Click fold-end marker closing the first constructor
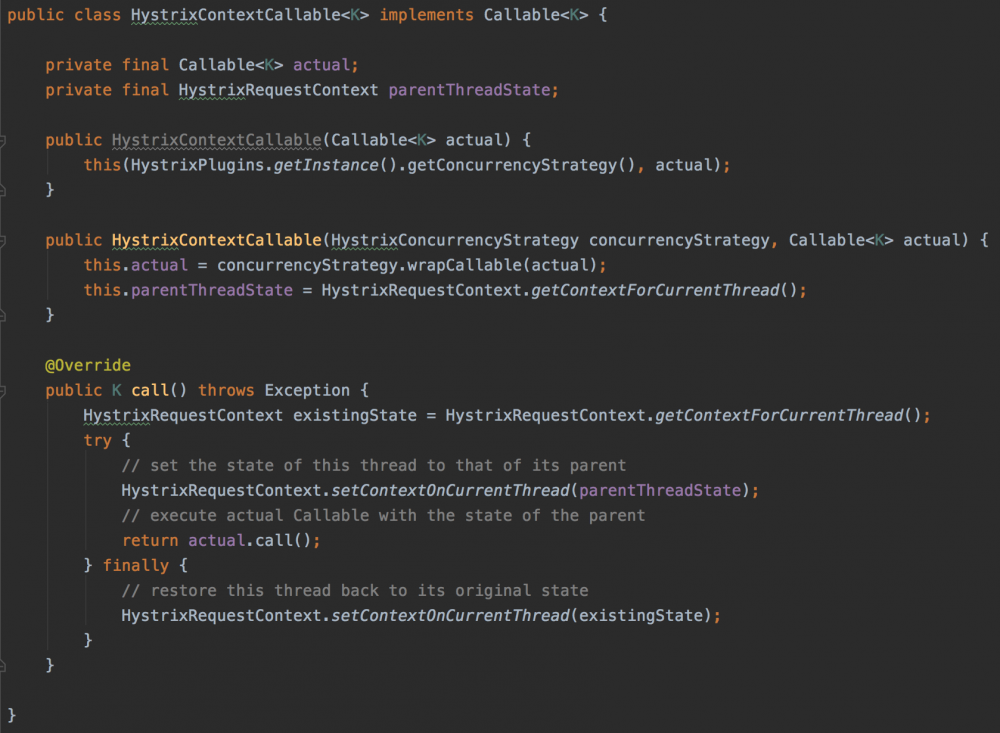Screen dimensions: 1000x733 coord(3,190)
